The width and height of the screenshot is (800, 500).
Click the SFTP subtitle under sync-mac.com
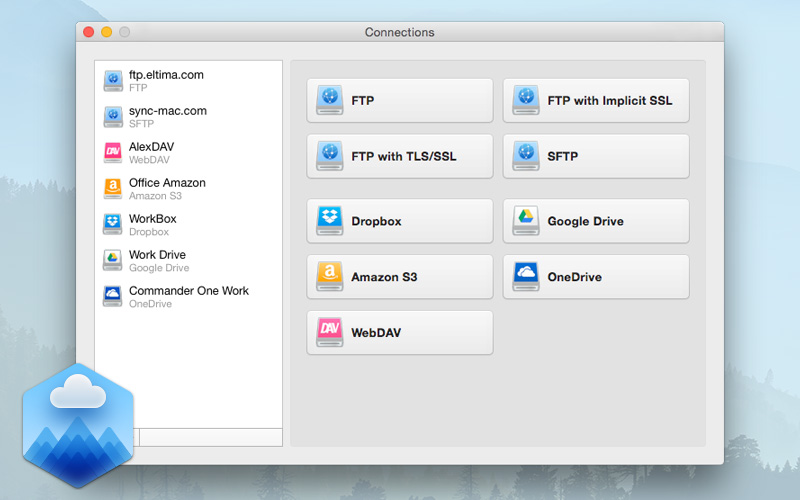pyautogui.click(x=141, y=124)
